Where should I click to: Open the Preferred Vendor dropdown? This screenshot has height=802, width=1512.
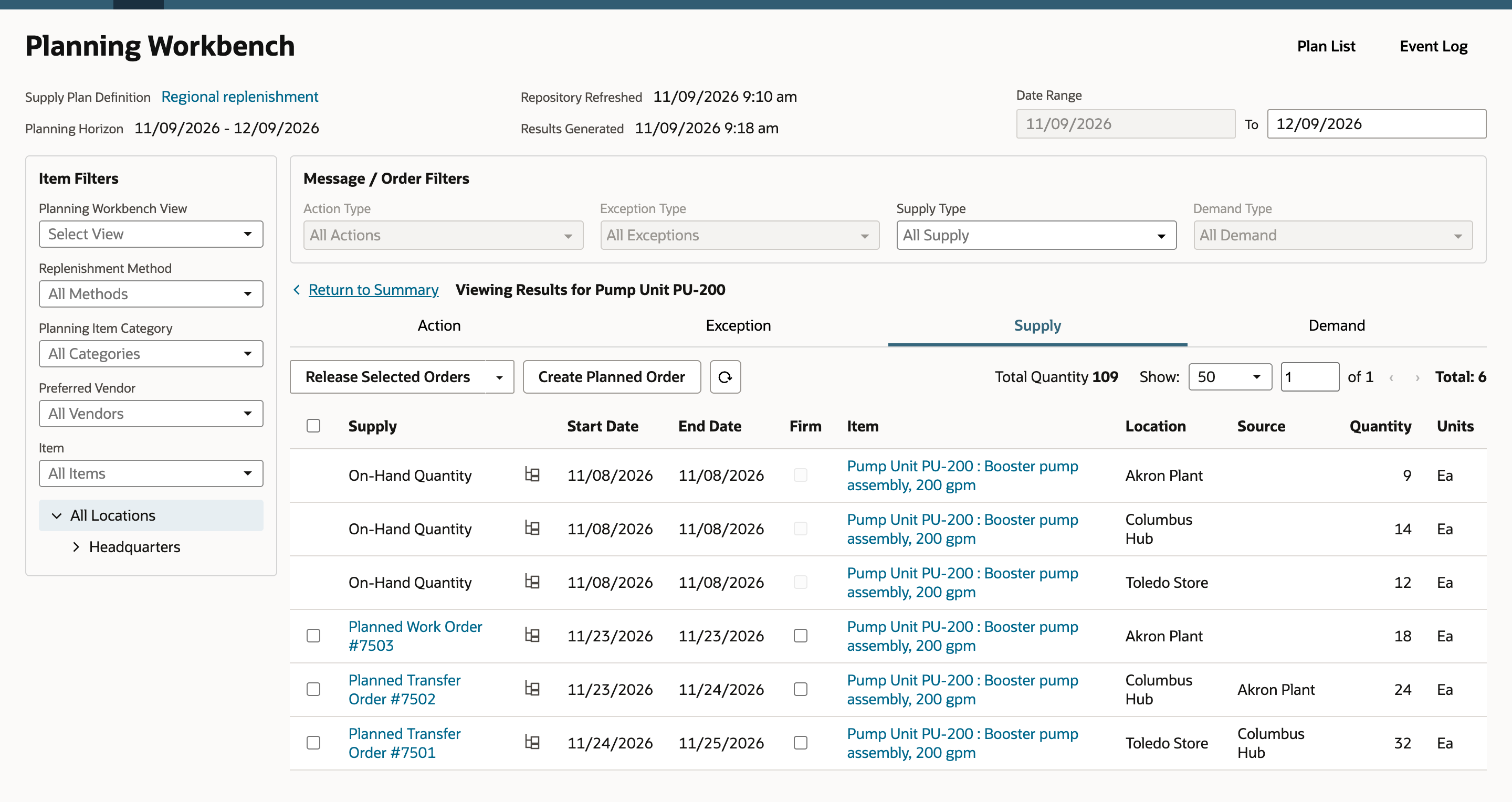click(x=151, y=414)
